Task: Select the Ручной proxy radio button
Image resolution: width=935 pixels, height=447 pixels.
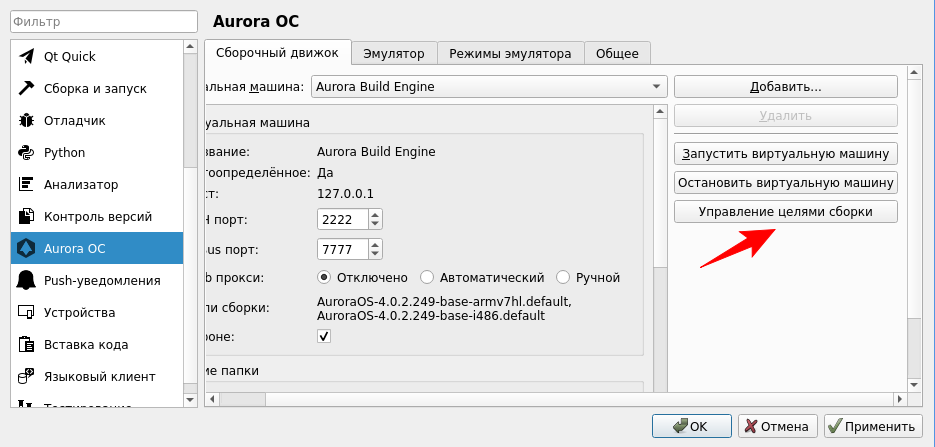Action: (563, 277)
